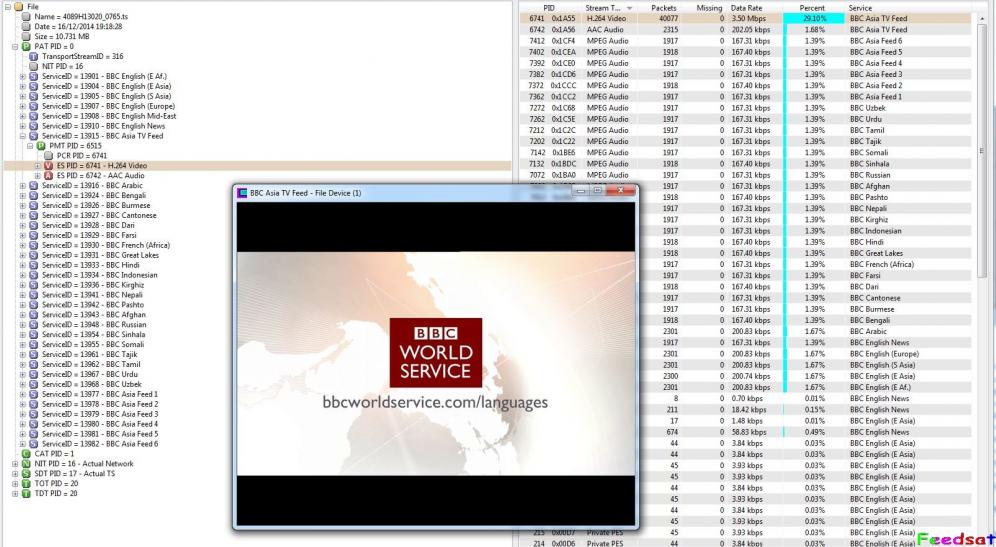The width and height of the screenshot is (996, 547).
Task: Expand ServiceID 13901 BBC English (E Af.)
Action: [x=23, y=76]
